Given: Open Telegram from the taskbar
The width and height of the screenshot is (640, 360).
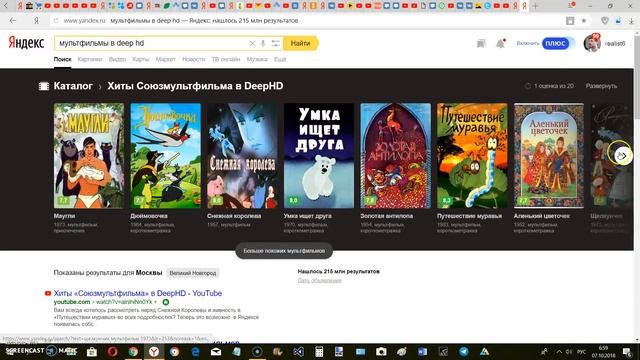Looking at the screenshot, I should [x=464, y=351].
